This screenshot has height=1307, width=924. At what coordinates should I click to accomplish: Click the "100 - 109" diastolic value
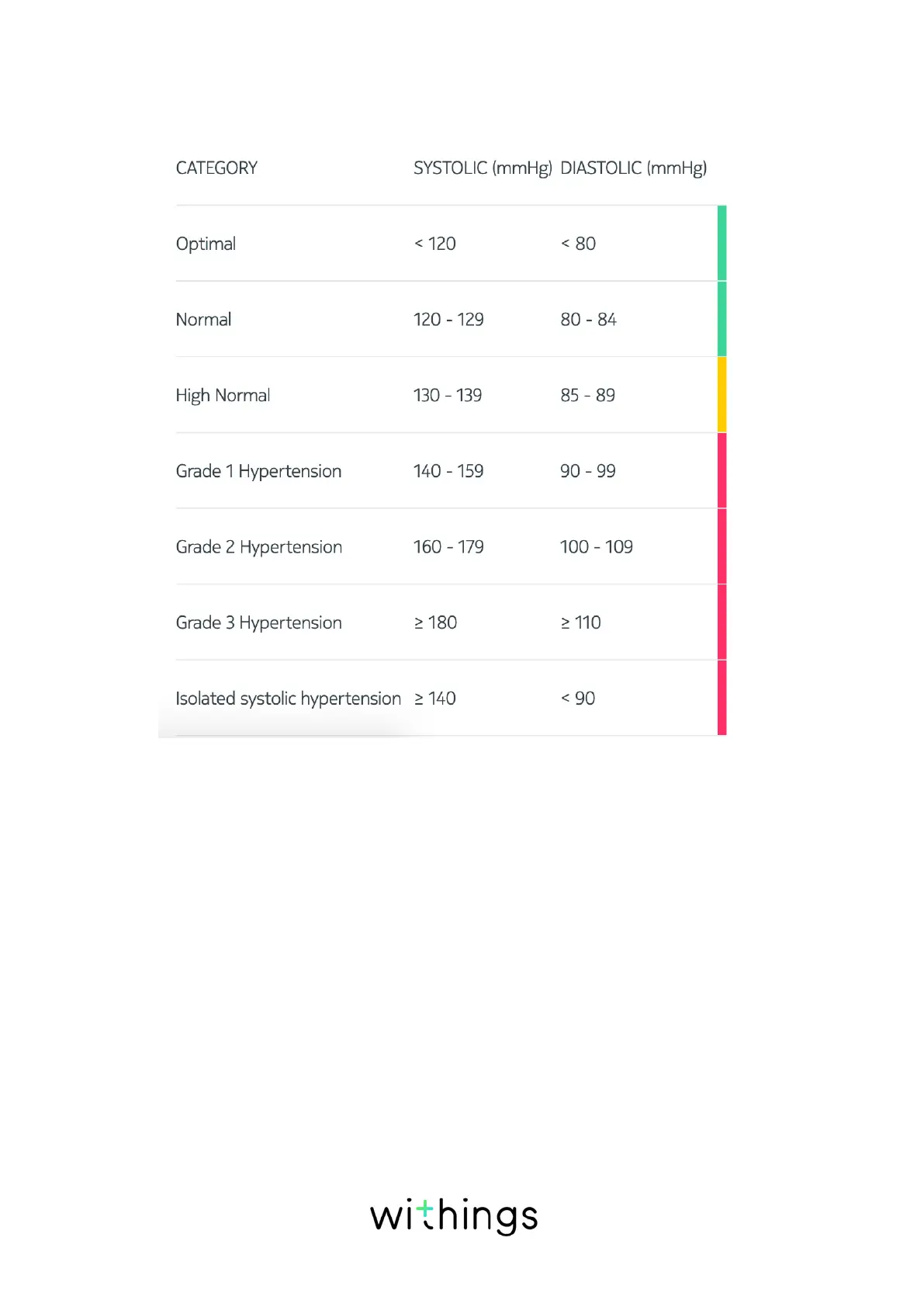click(x=596, y=547)
